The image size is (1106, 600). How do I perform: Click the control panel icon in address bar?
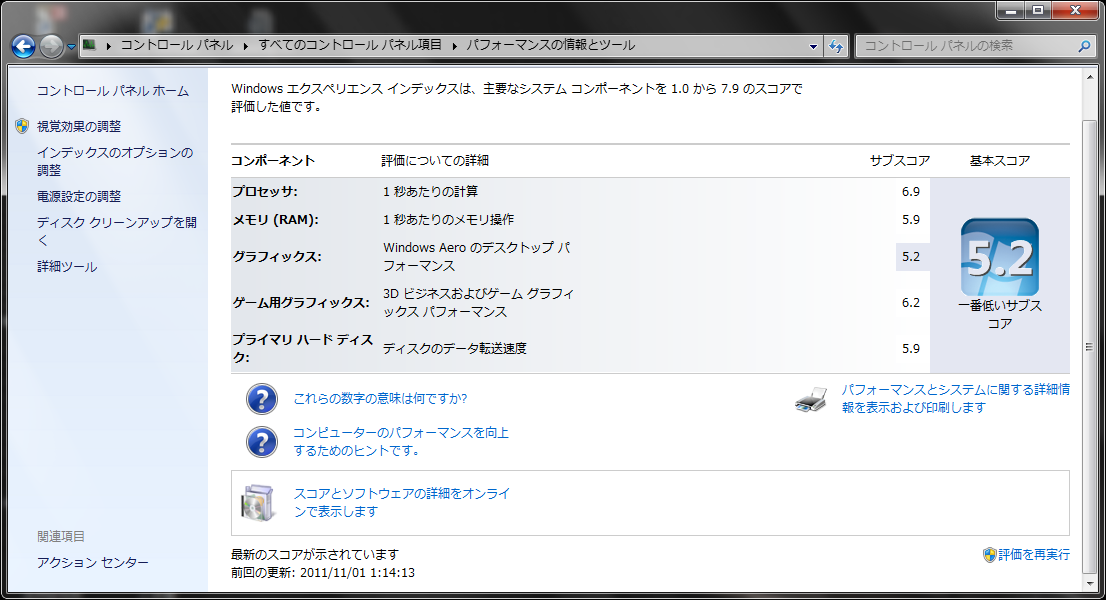pos(90,45)
